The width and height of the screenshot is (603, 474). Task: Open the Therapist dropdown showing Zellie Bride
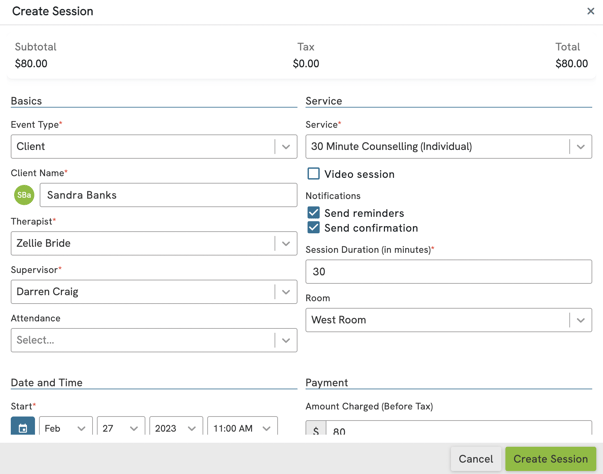coord(154,243)
